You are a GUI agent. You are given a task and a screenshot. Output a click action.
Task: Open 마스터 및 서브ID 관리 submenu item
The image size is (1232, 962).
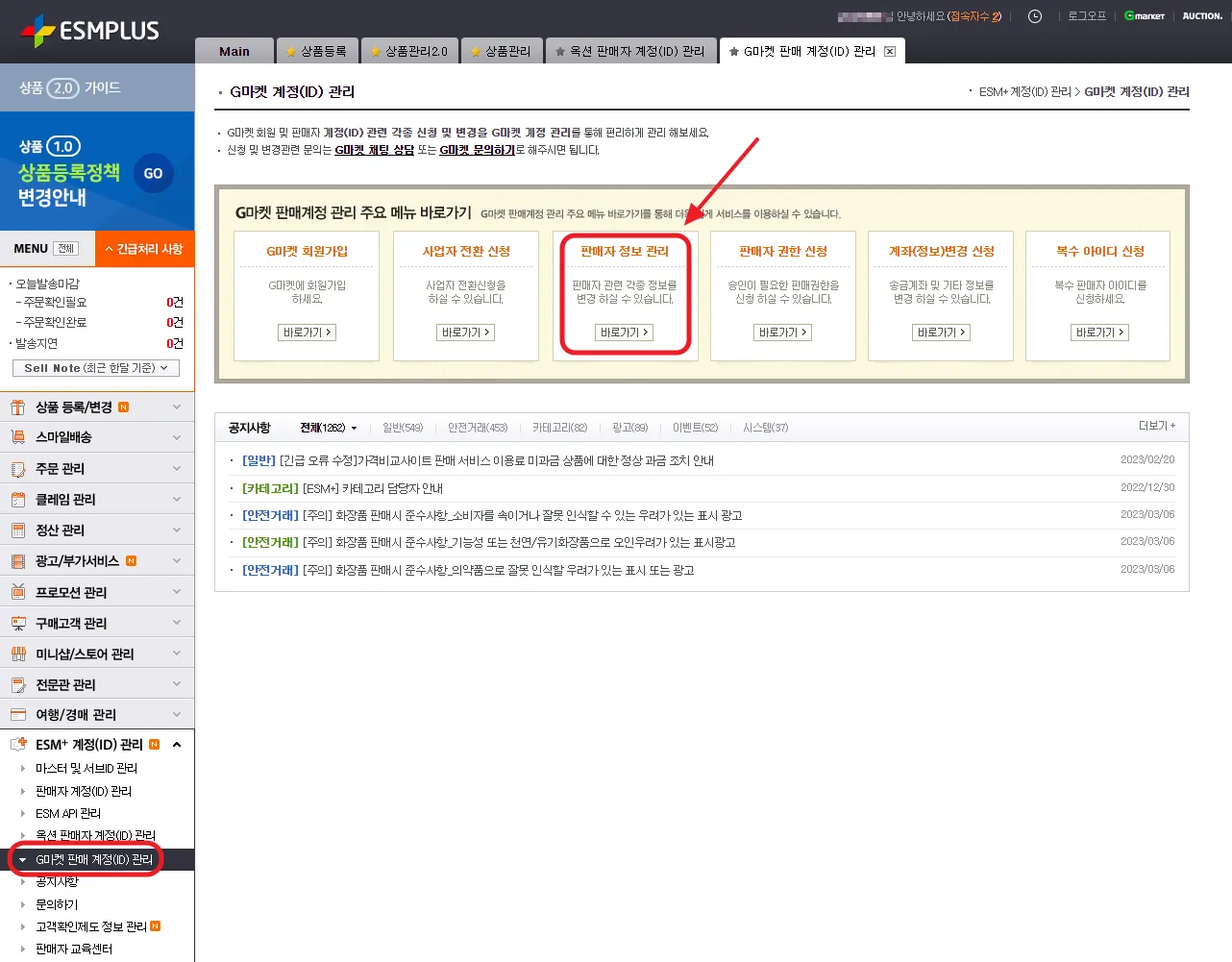click(86, 769)
